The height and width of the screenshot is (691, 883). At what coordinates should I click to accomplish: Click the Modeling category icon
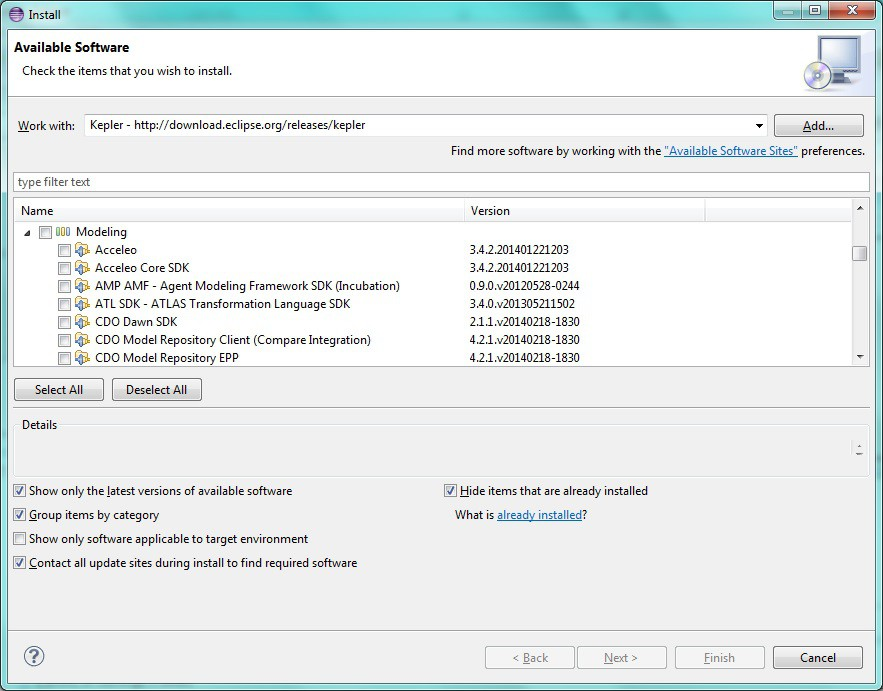(x=63, y=231)
